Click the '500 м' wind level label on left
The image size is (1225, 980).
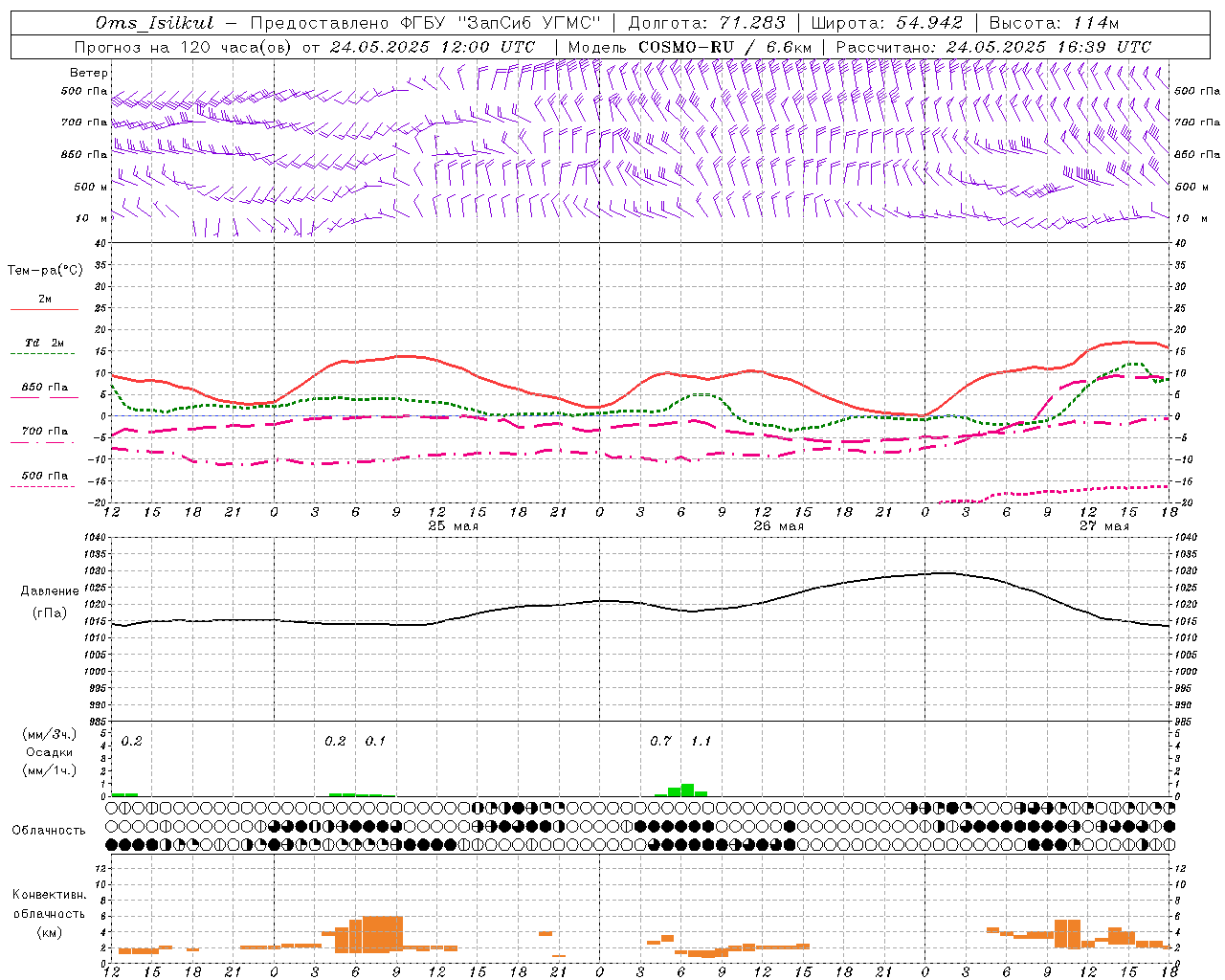click(x=91, y=187)
